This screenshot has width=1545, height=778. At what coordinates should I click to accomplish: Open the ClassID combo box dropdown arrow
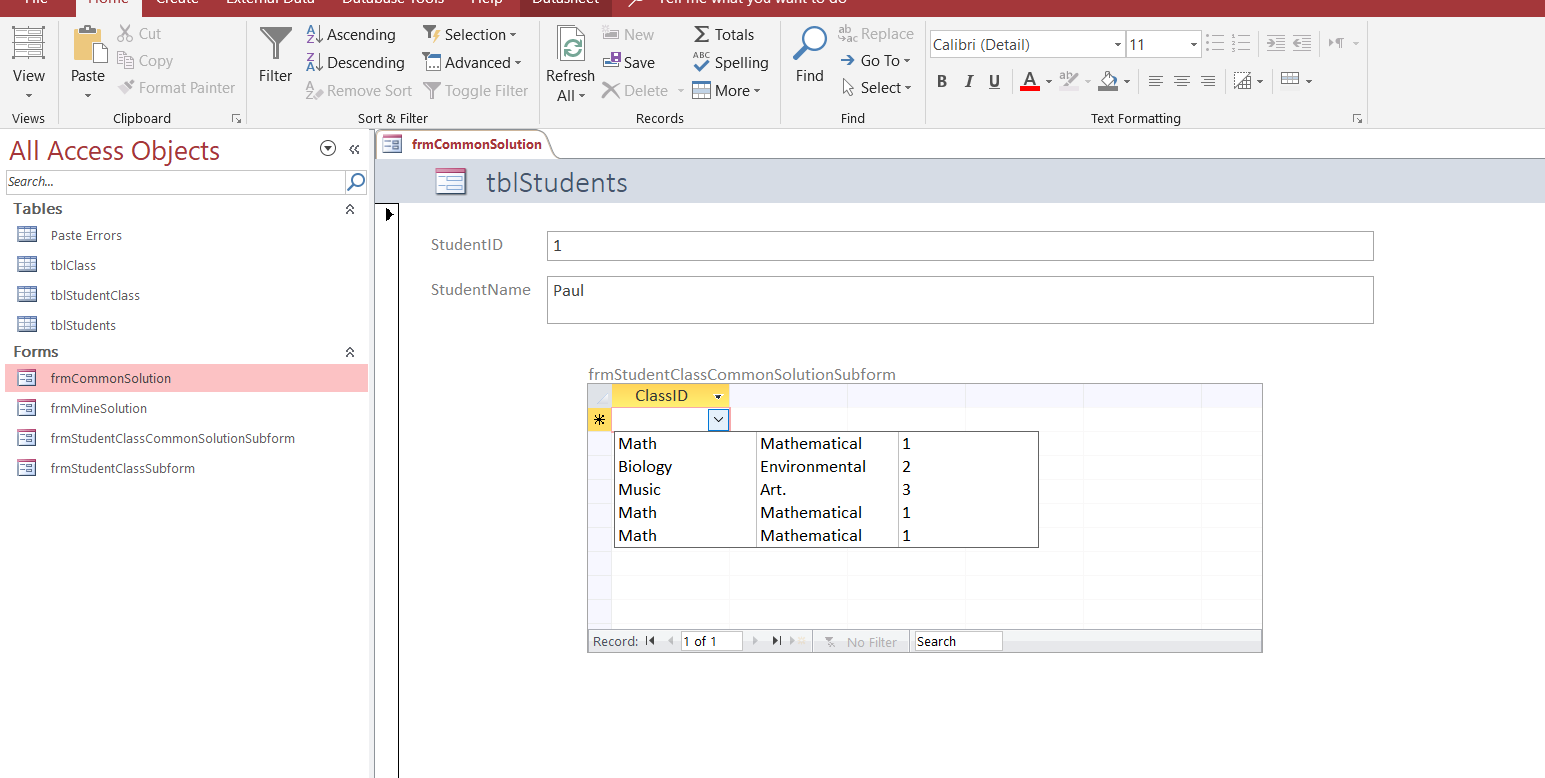718,420
